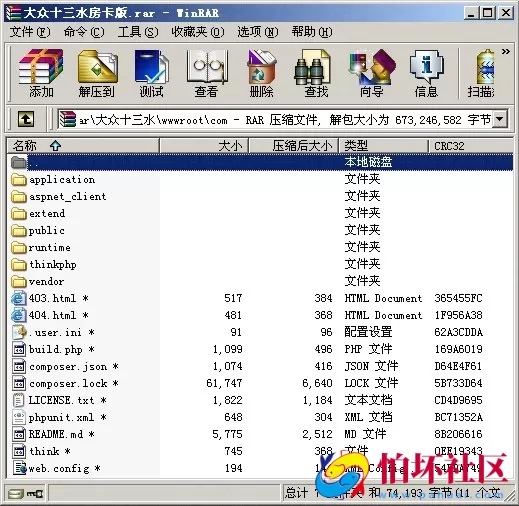519x506 pixels.
Task: Sort by Size (大小) column header
Action: click(x=204, y=146)
